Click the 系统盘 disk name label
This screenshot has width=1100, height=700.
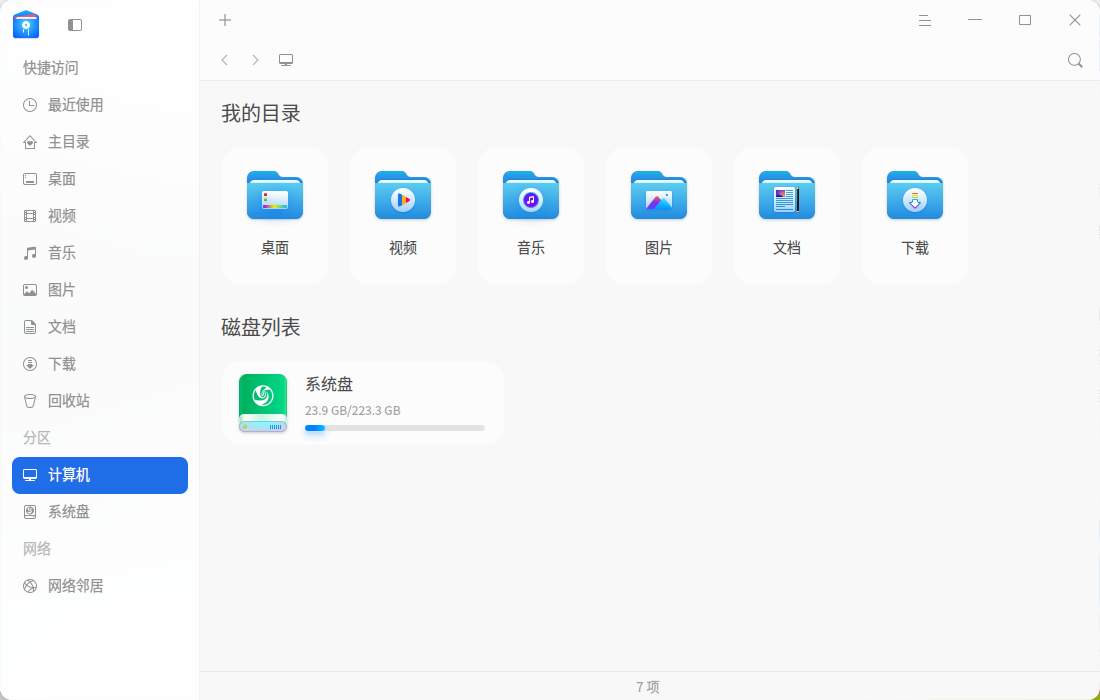329,384
